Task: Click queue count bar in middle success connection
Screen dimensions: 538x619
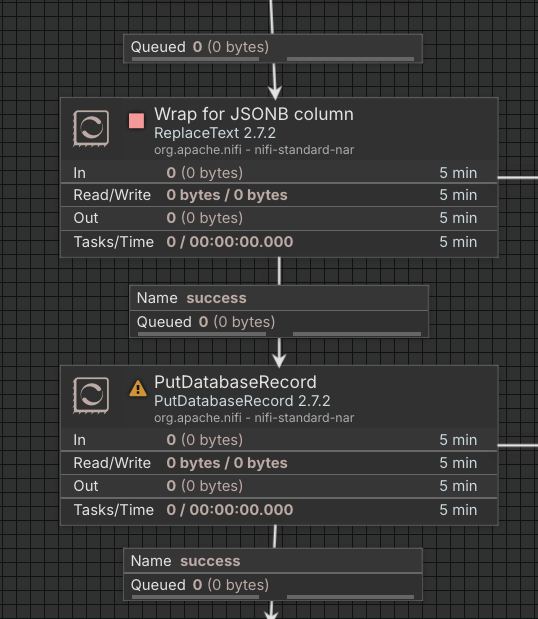Action: click(202, 334)
